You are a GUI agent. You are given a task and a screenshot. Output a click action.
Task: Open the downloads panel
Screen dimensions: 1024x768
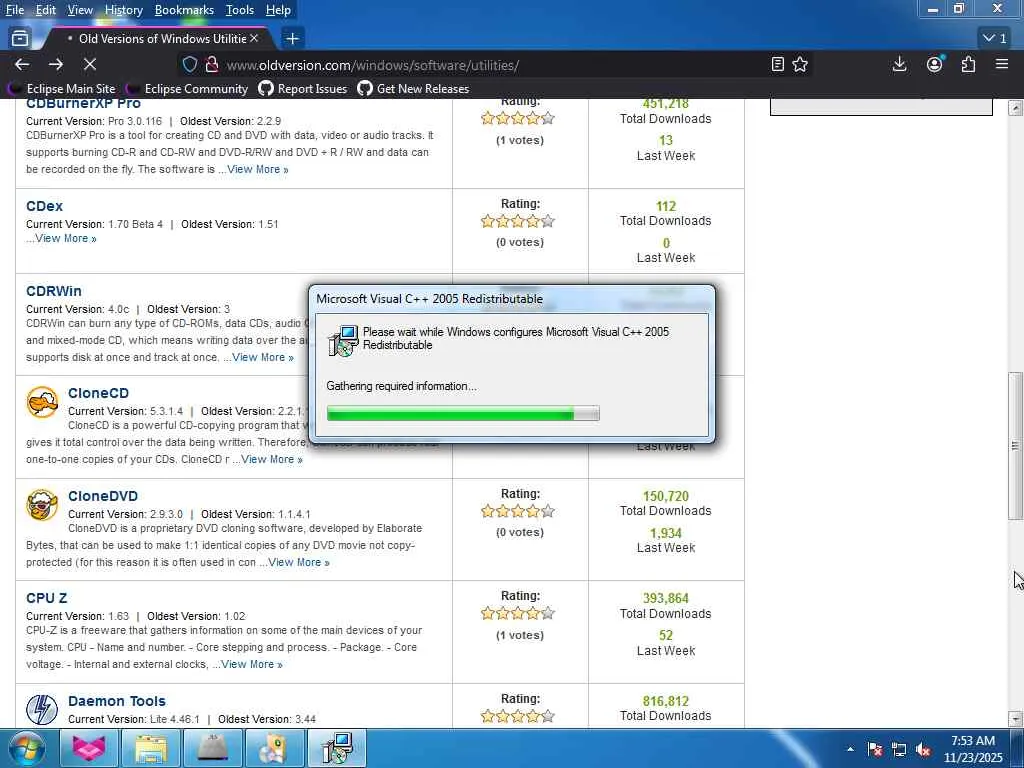(x=899, y=64)
